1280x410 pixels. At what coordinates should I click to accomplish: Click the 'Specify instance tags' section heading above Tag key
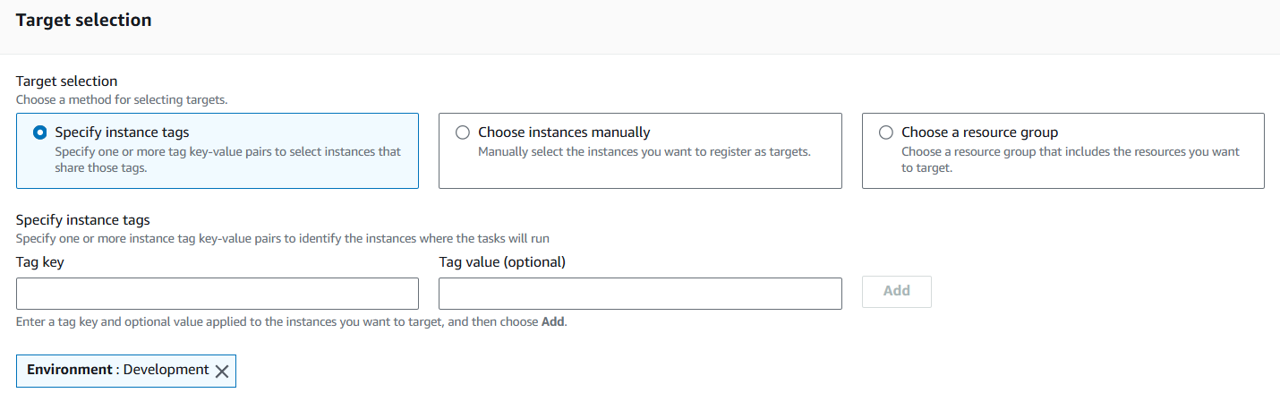tap(82, 220)
